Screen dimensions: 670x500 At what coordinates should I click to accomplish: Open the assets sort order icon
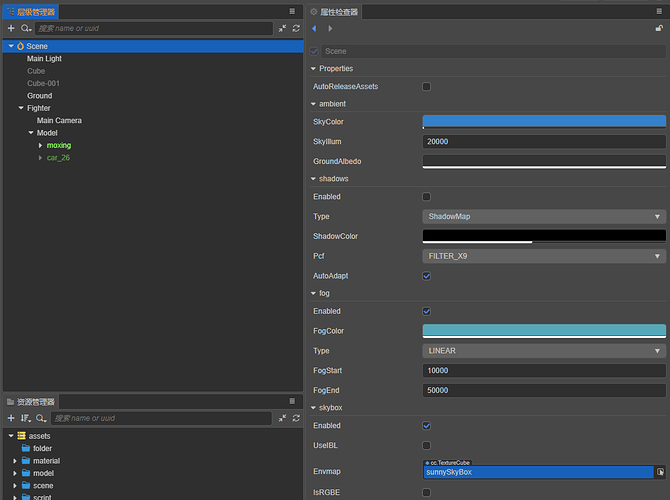click(x=26, y=418)
